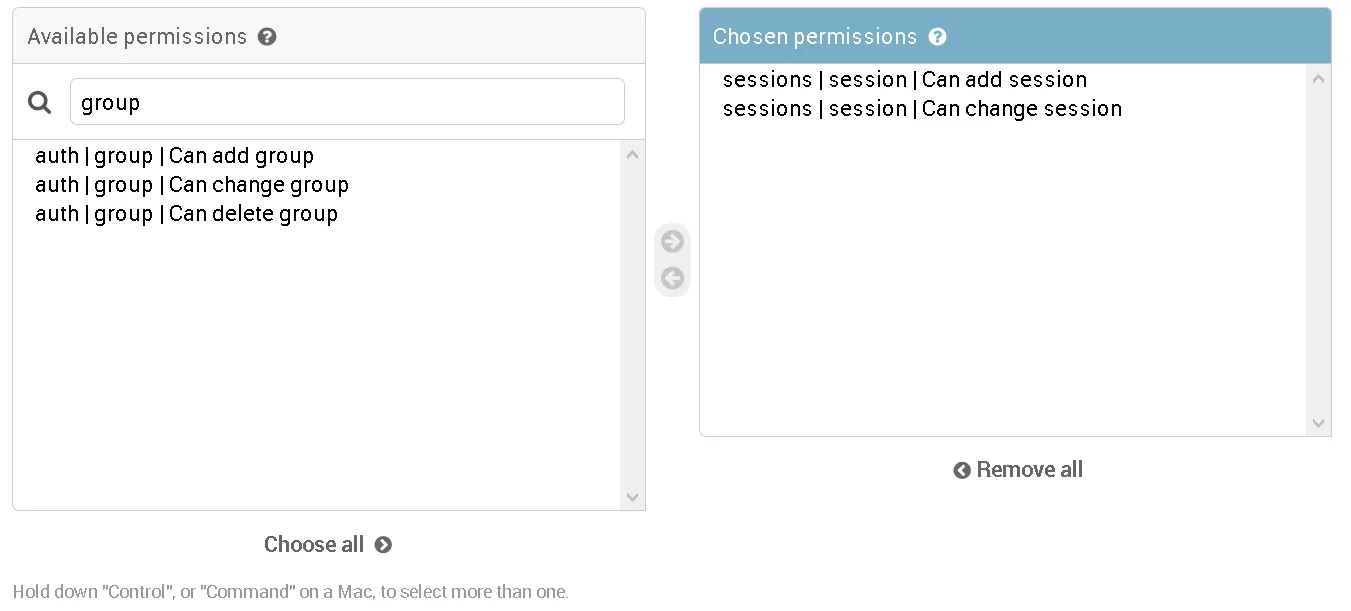The width and height of the screenshot is (1351, 611).
Task: Click the Chosen permissions header title
Action: (x=814, y=37)
